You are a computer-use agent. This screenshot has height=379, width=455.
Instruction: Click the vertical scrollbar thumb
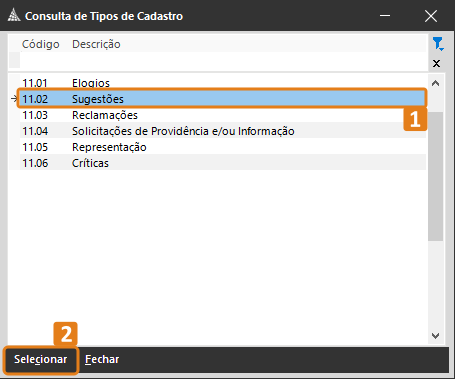tap(435, 176)
